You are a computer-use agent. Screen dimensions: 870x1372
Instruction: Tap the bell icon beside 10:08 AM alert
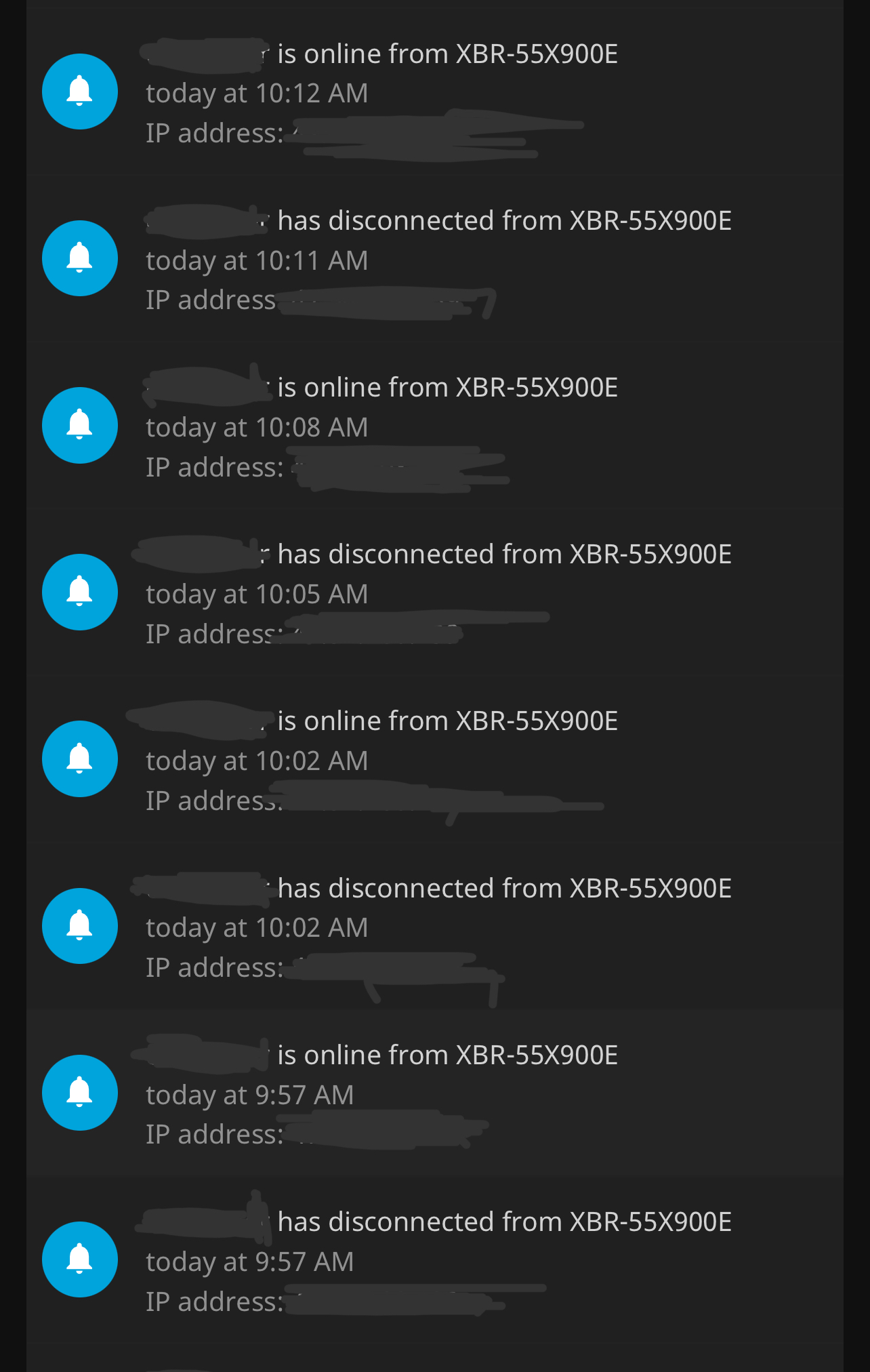click(80, 425)
